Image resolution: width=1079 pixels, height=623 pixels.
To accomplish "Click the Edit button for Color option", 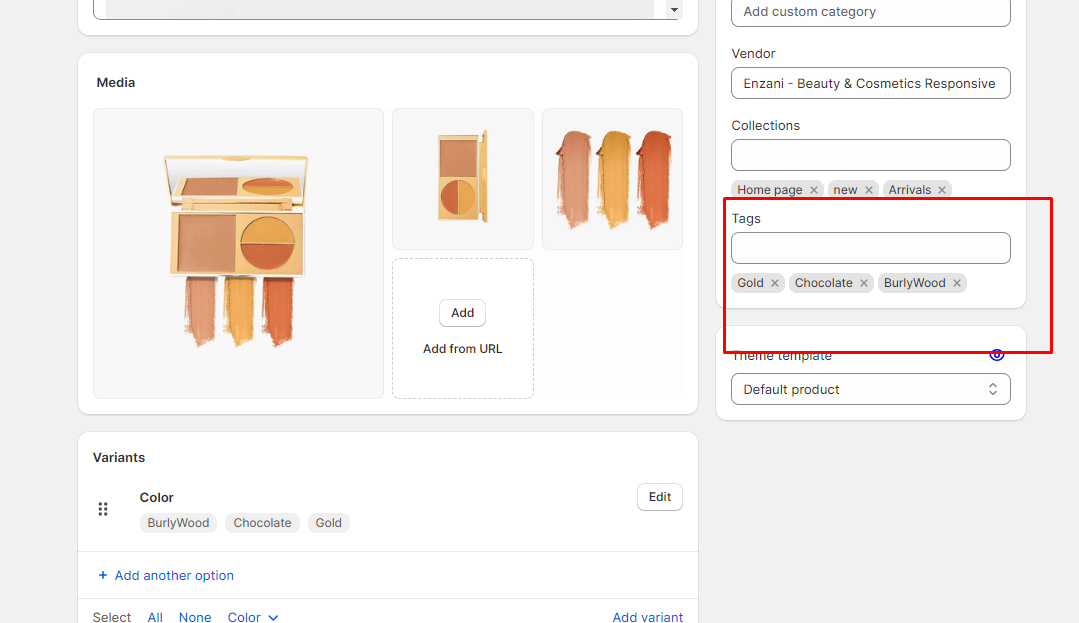I will (659, 497).
